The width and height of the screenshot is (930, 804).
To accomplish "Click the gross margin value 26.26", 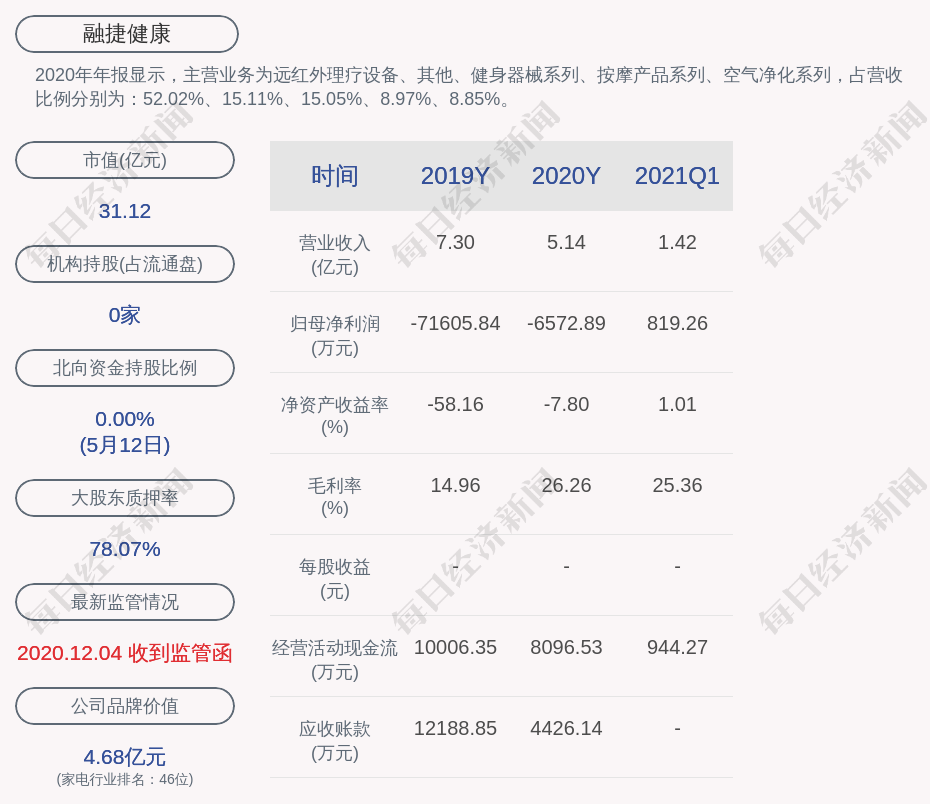I will 566,486.
